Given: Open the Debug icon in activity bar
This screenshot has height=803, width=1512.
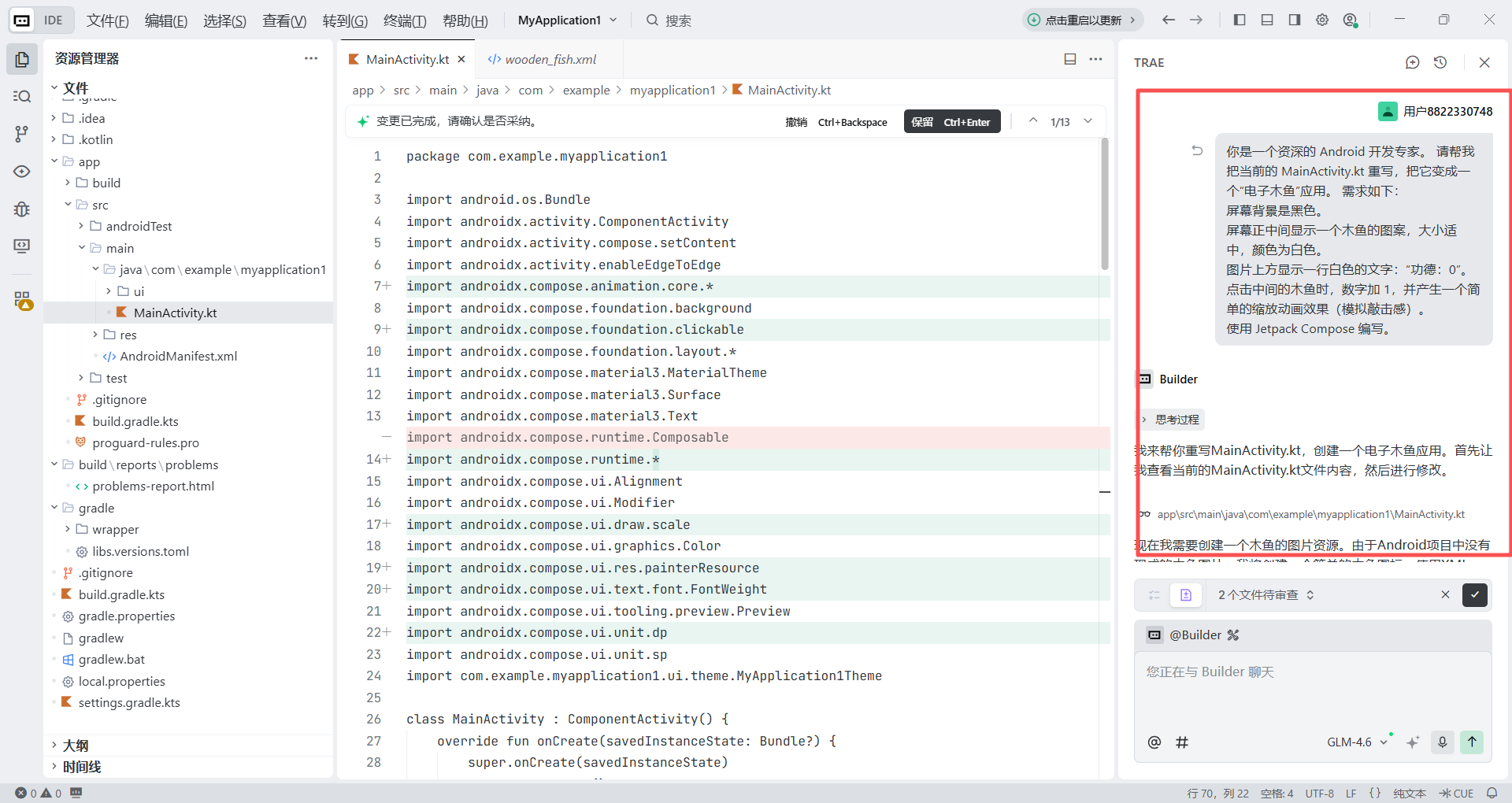Looking at the screenshot, I should (22, 209).
